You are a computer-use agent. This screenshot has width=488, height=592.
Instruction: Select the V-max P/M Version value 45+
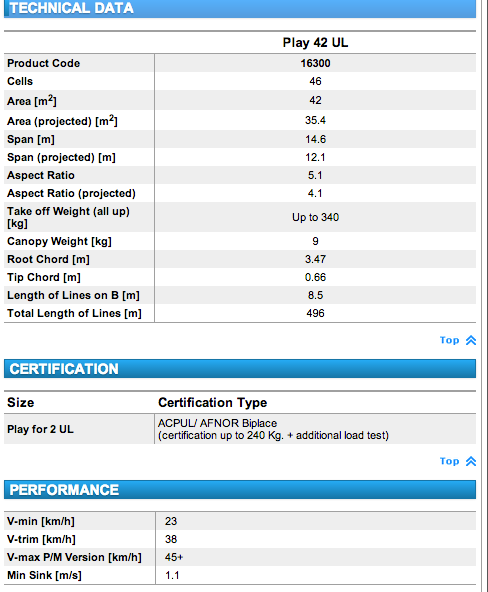pyautogui.click(x=174, y=557)
